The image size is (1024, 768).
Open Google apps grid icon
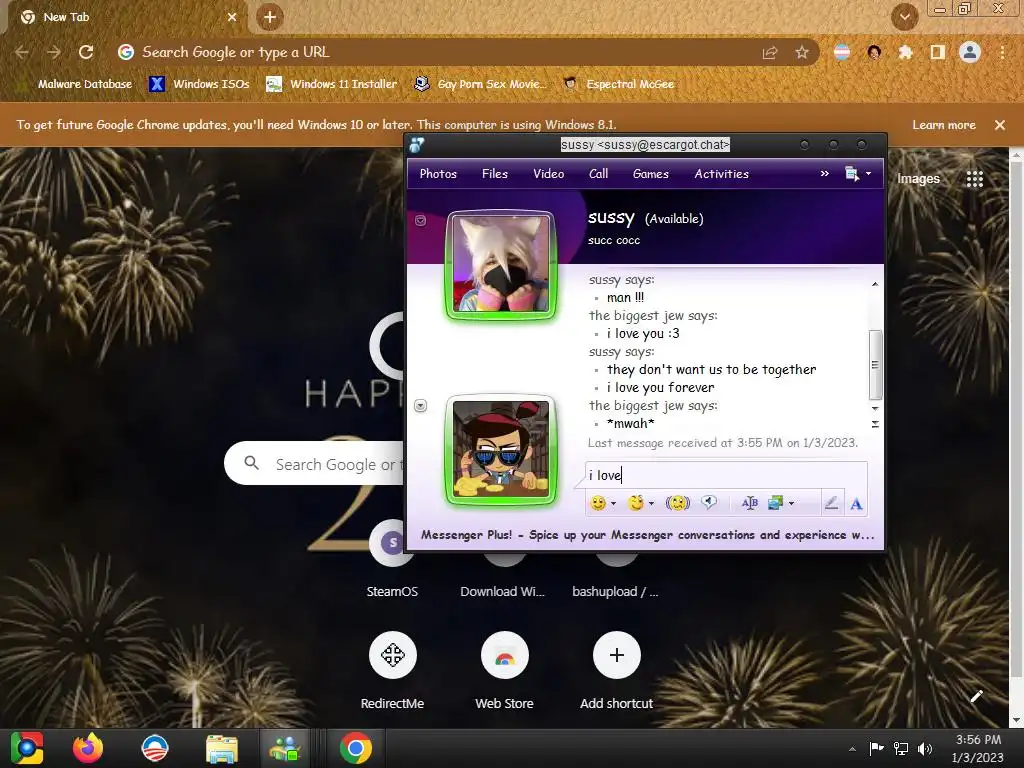click(974, 179)
